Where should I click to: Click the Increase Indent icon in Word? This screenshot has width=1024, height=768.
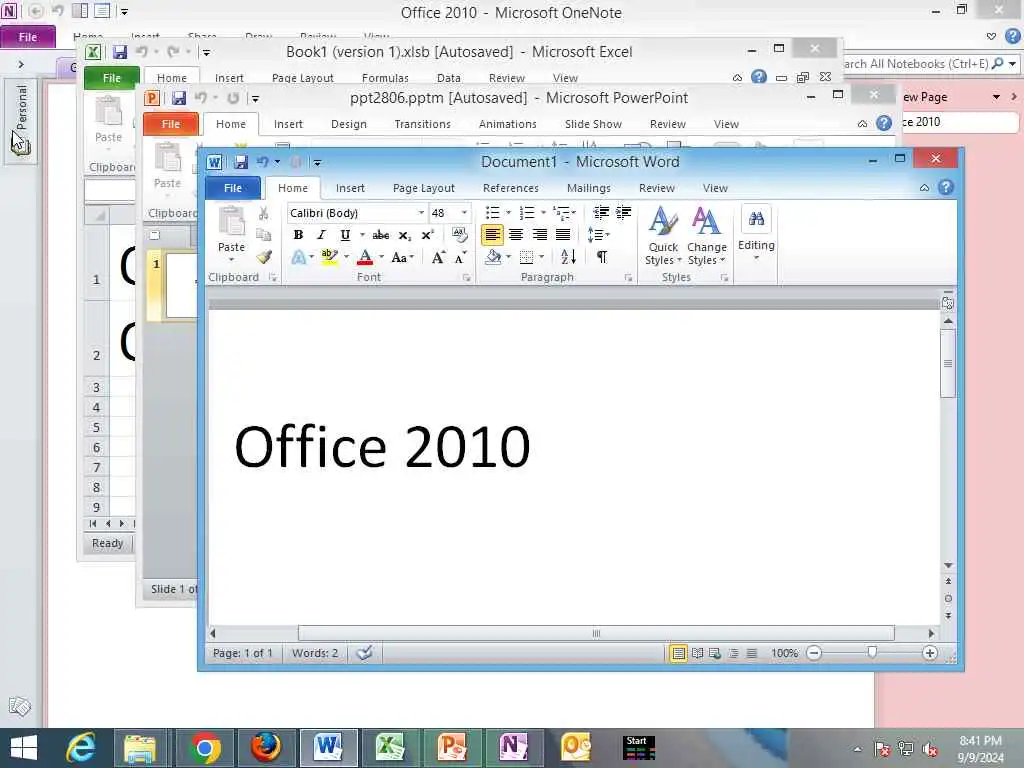624,212
